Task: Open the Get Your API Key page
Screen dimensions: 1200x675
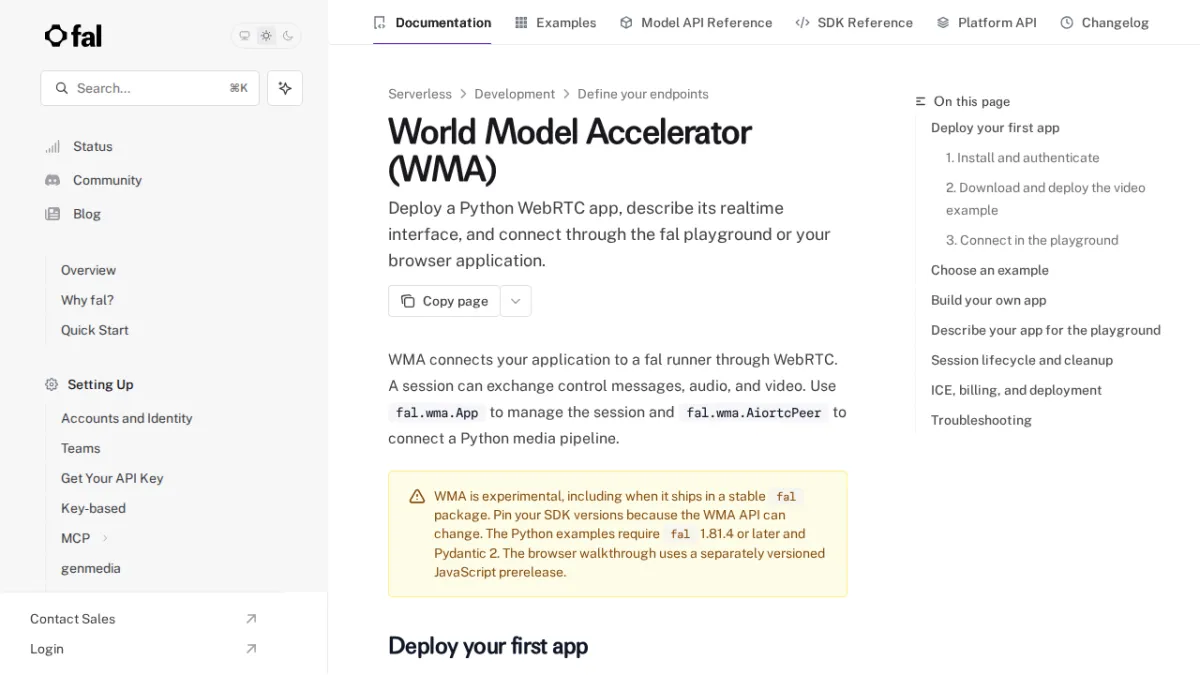Action: 112,478
